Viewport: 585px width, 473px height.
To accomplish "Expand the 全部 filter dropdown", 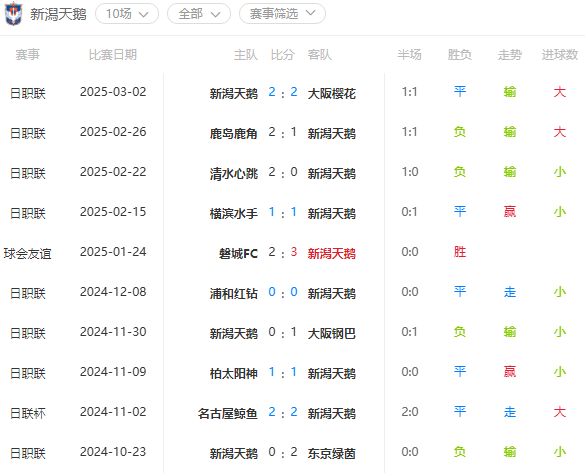I will pos(199,14).
